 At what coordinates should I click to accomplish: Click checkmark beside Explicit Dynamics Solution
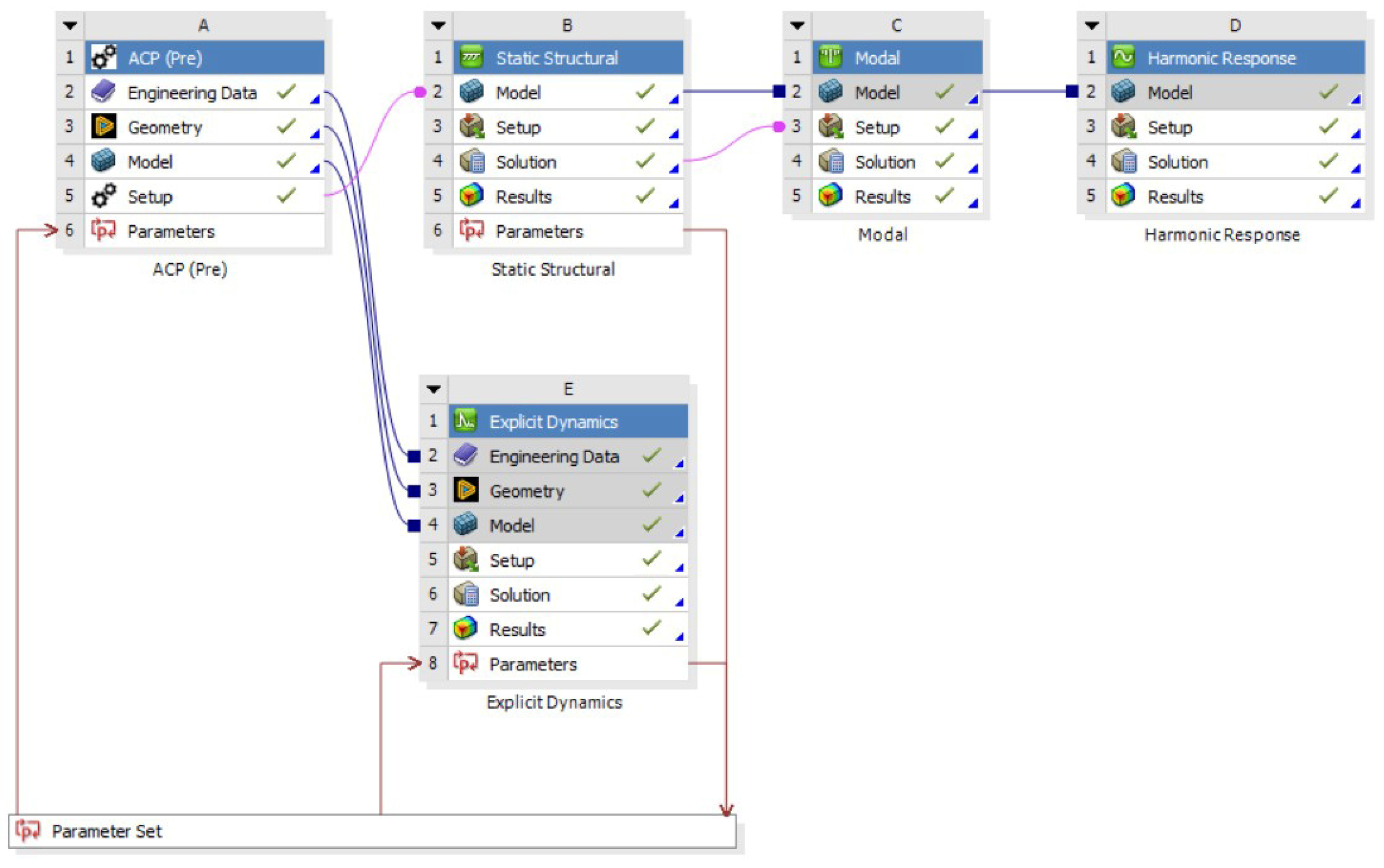tap(651, 594)
